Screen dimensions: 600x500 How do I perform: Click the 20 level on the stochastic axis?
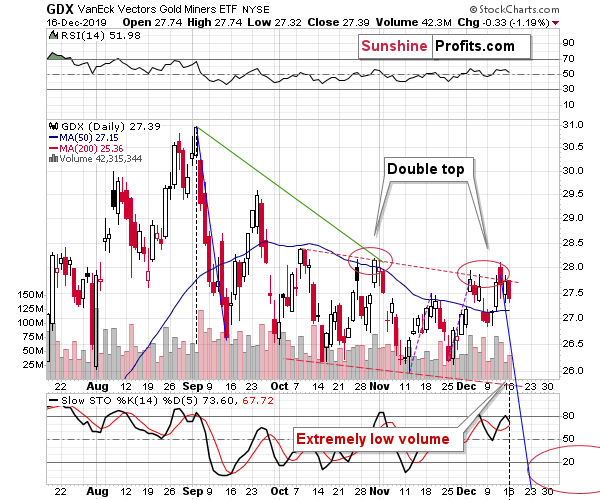[x=568, y=462]
